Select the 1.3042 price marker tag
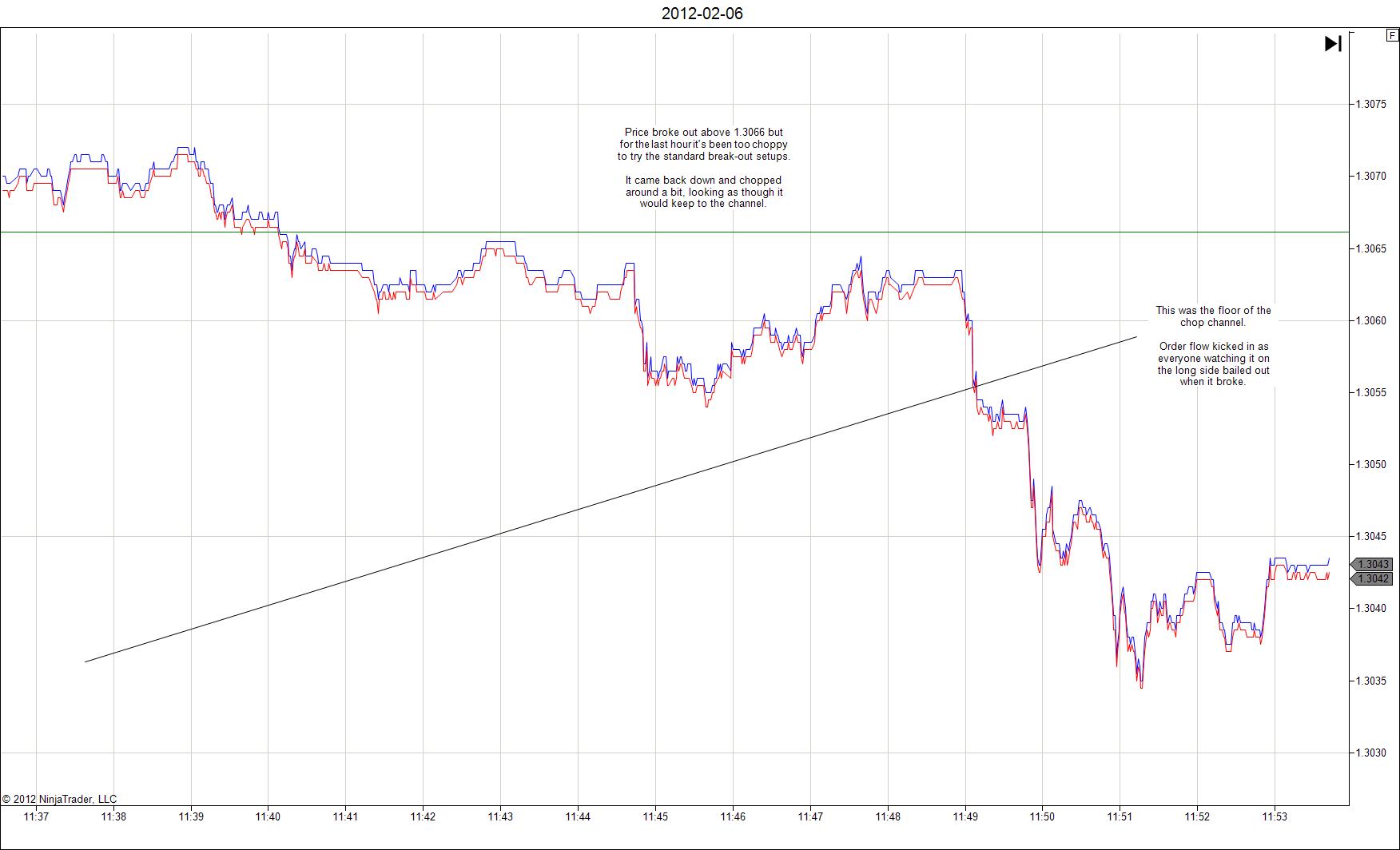The width and height of the screenshot is (1400, 850). point(1371,578)
